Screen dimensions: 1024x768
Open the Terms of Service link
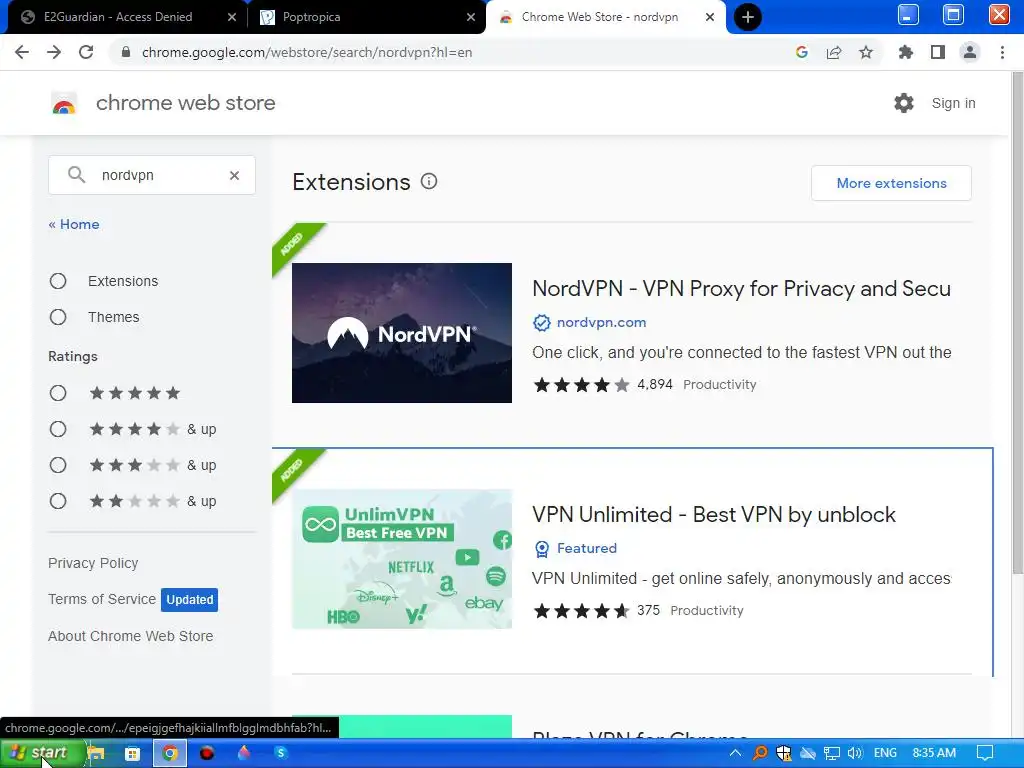(102, 599)
